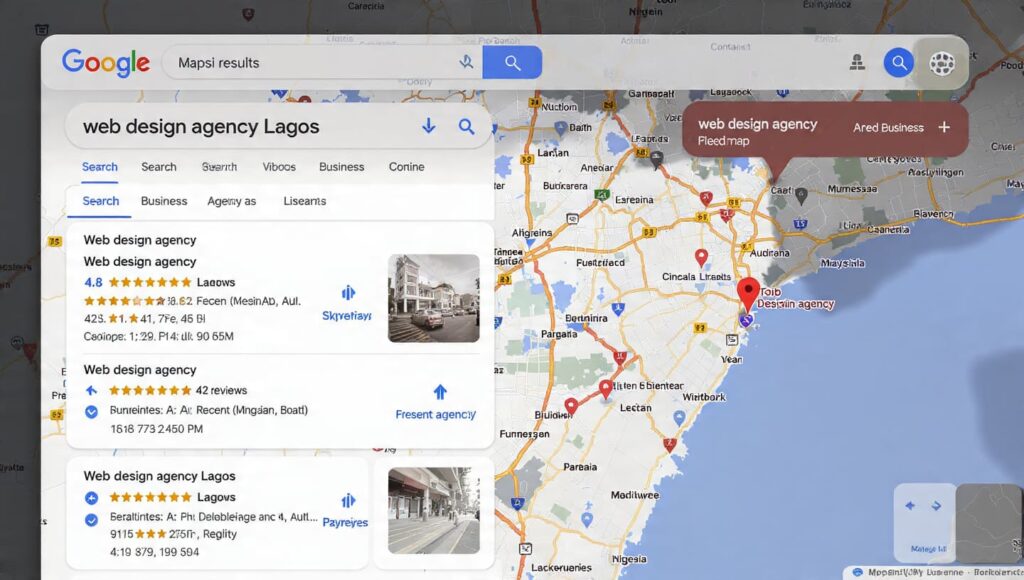
Task: Switch to the Business tab
Action: [x=341, y=167]
